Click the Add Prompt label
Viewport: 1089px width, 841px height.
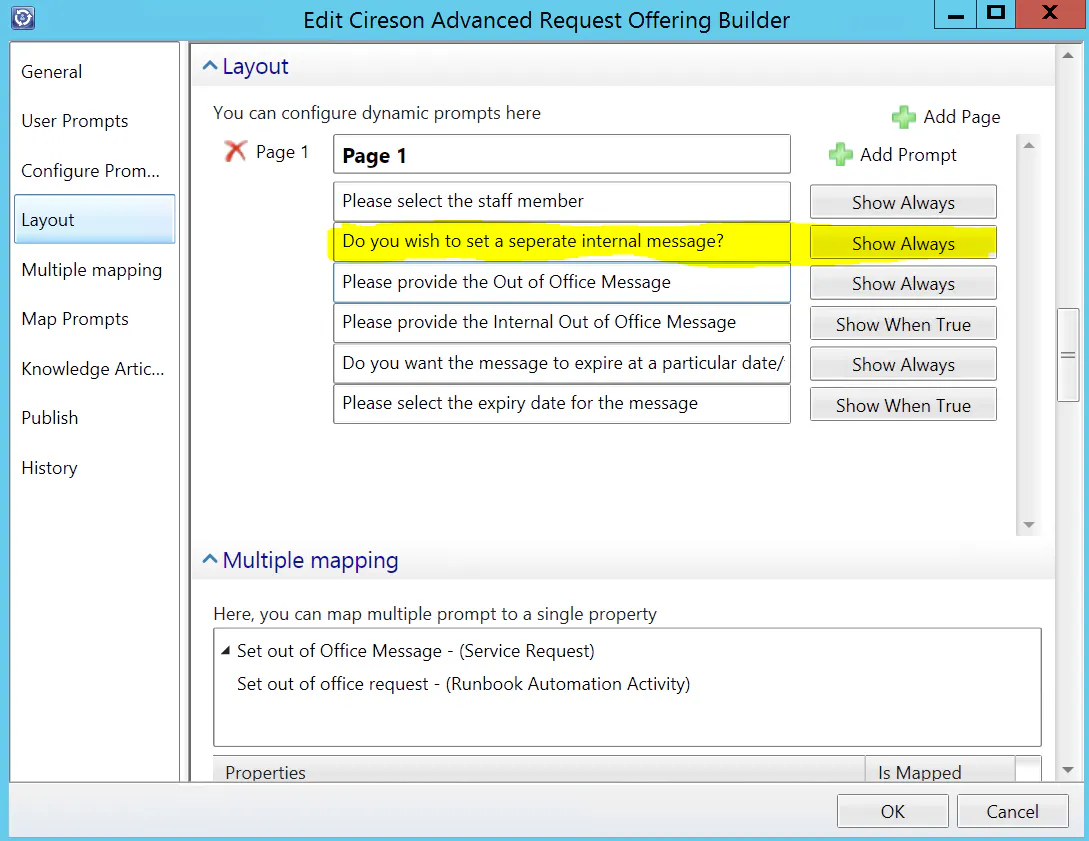[908, 154]
